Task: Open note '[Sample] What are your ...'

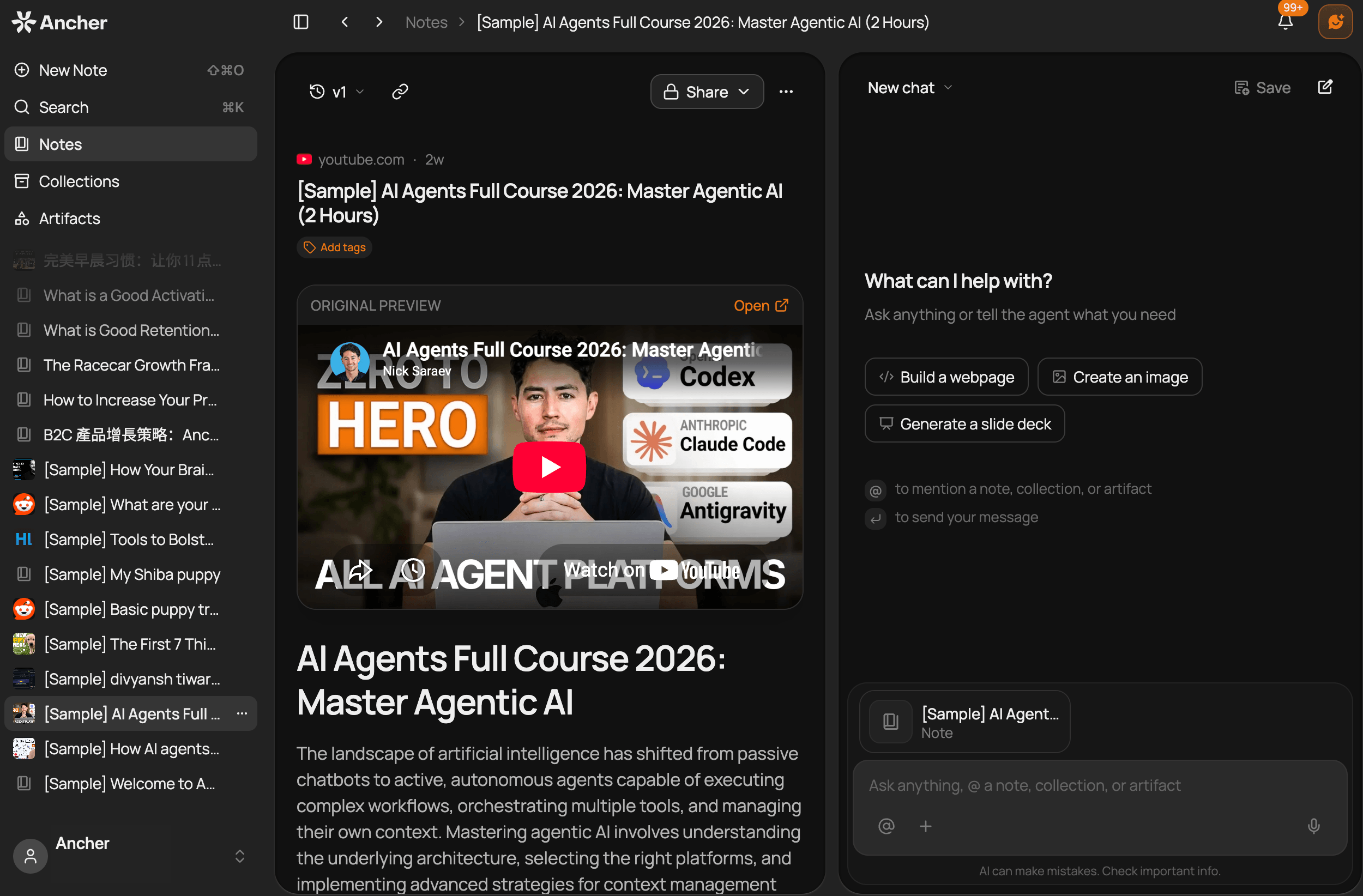Action: coord(130,504)
